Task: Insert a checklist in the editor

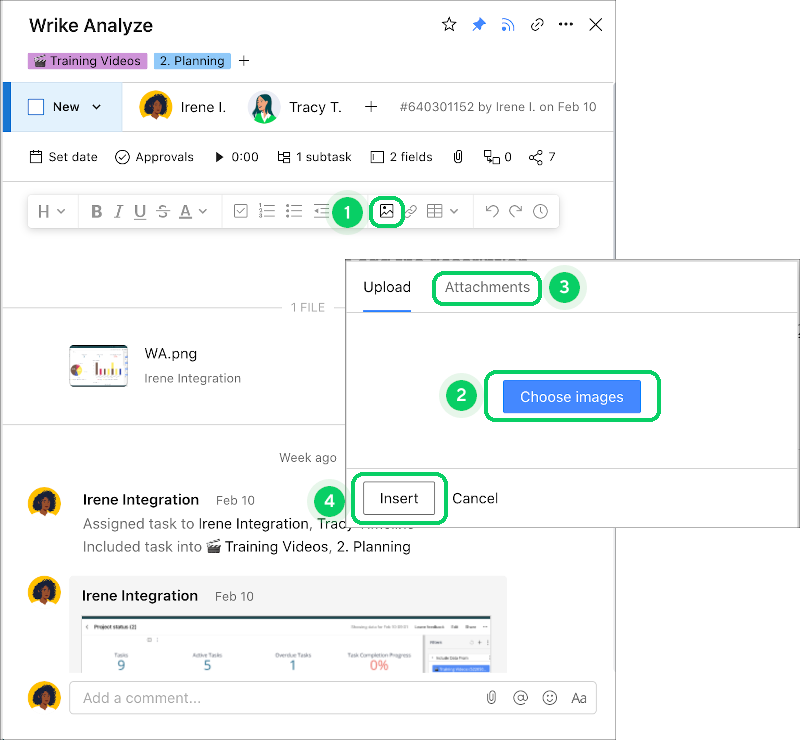Action: click(240, 211)
